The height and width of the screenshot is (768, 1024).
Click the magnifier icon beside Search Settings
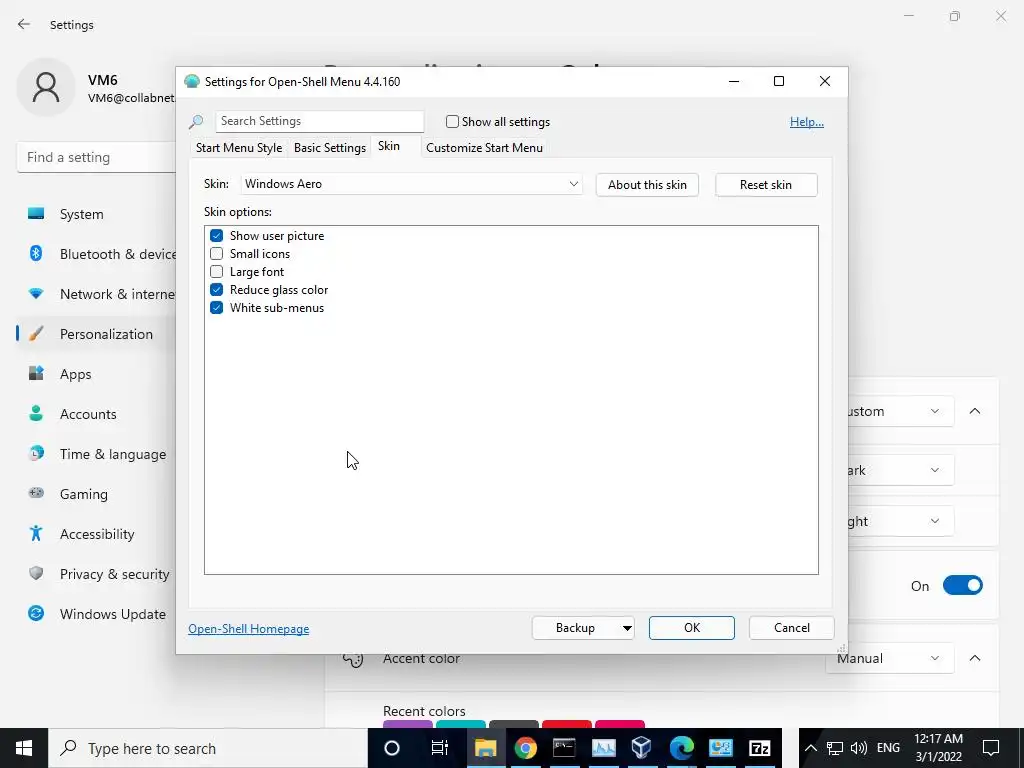click(196, 121)
